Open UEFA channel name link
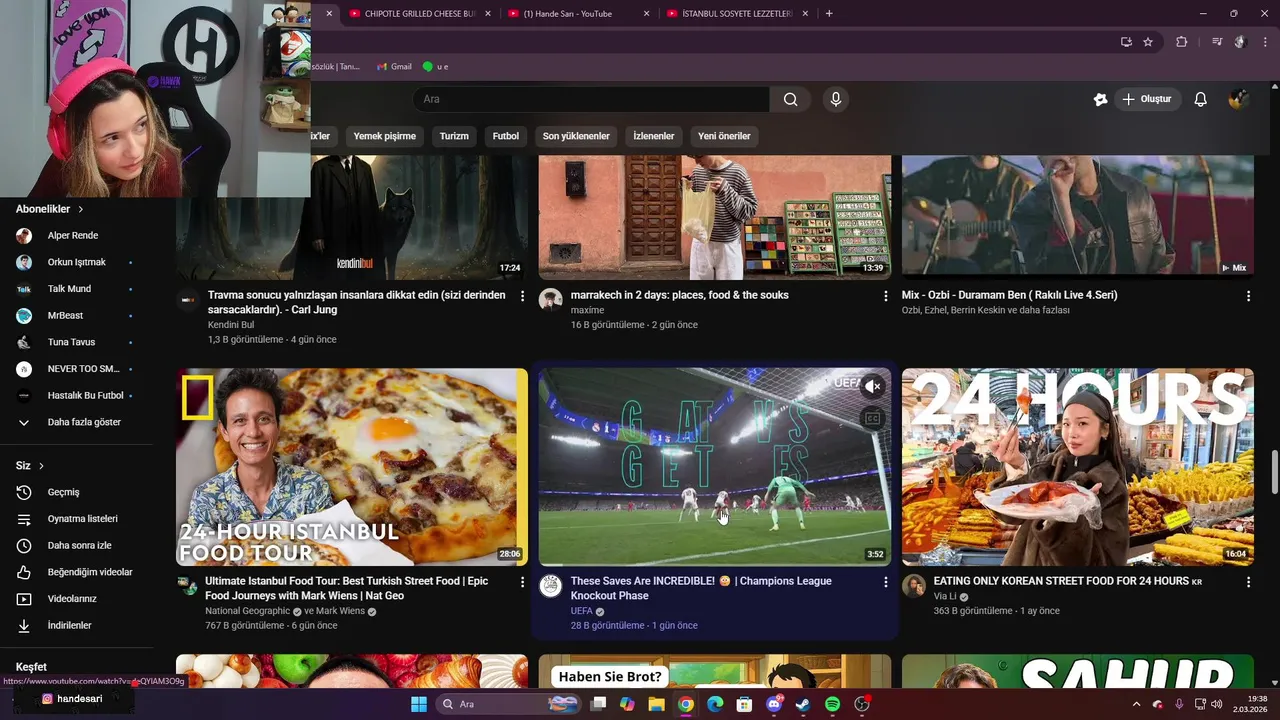Screen dimensions: 1280x720 point(582,611)
